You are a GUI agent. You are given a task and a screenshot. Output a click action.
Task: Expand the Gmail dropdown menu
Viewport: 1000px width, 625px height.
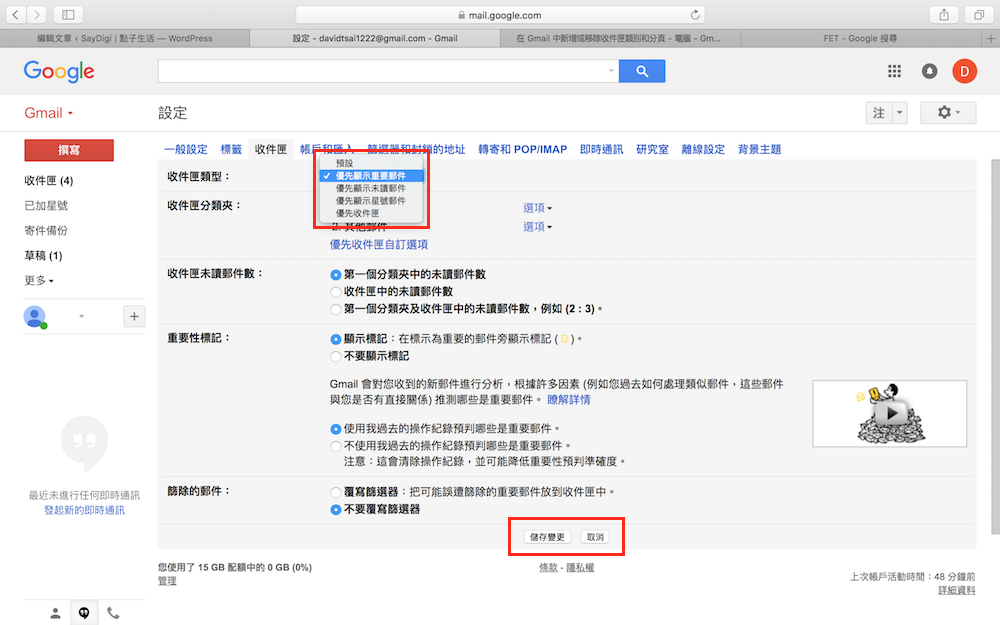(x=49, y=113)
